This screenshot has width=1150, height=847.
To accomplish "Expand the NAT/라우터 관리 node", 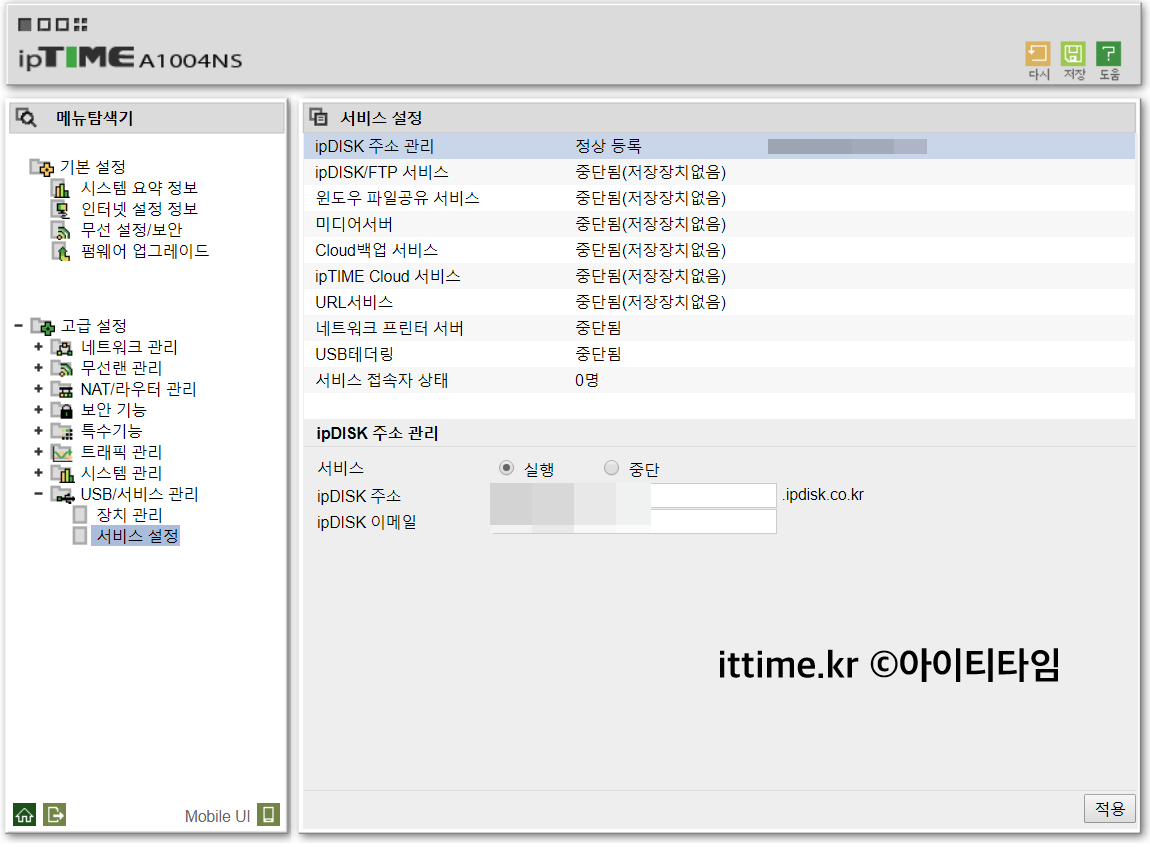I will click(38, 389).
